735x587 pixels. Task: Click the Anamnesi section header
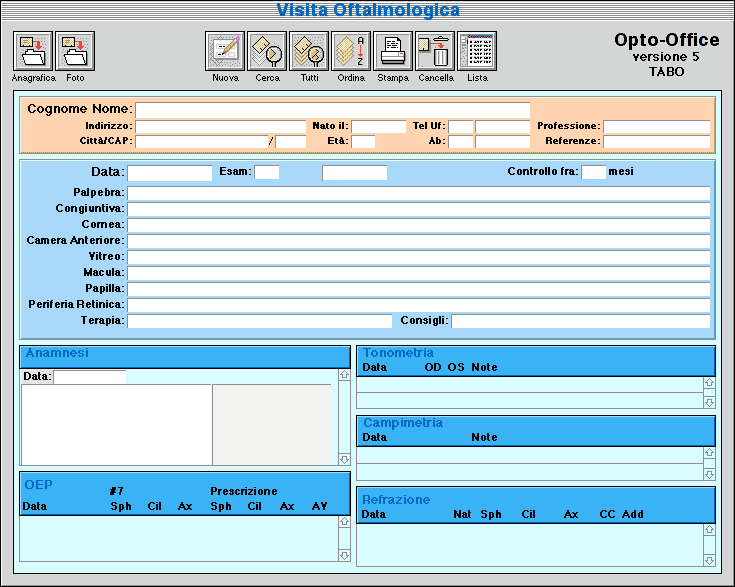click(x=185, y=357)
